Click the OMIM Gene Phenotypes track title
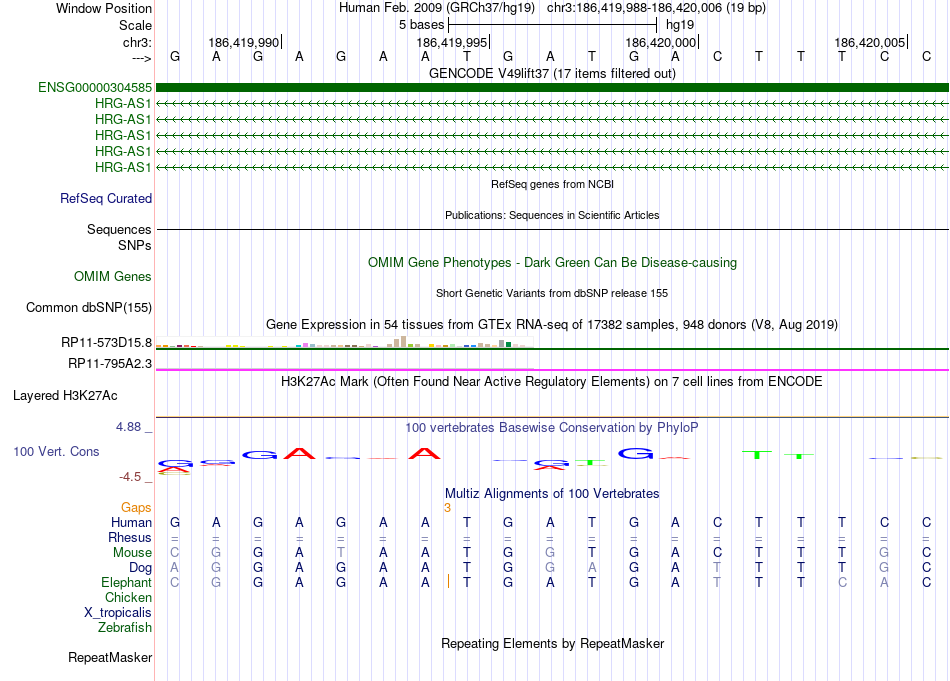The width and height of the screenshot is (950, 681). (552, 262)
